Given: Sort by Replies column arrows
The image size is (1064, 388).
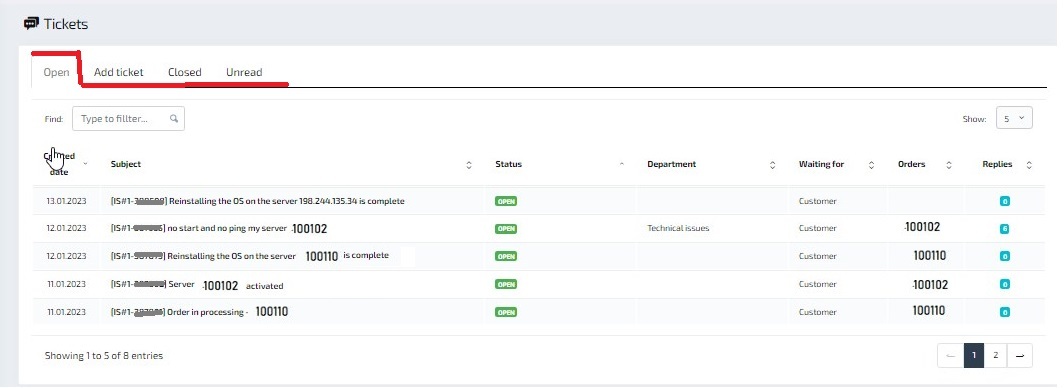Looking at the screenshot, I should (1029, 165).
